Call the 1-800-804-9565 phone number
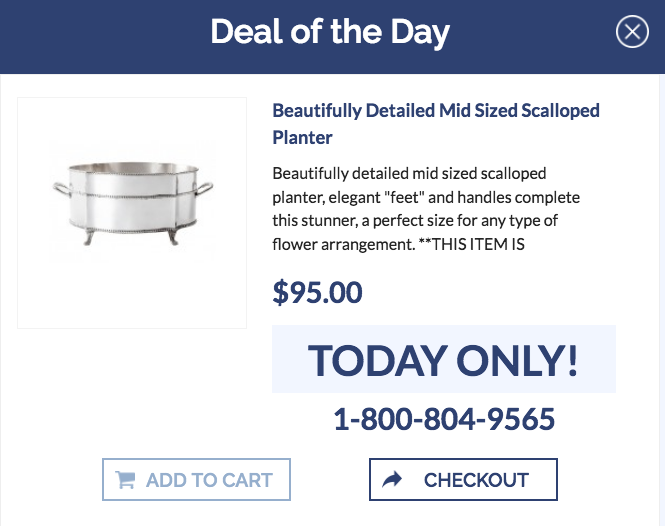This screenshot has height=526, width=665. coord(443,419)
